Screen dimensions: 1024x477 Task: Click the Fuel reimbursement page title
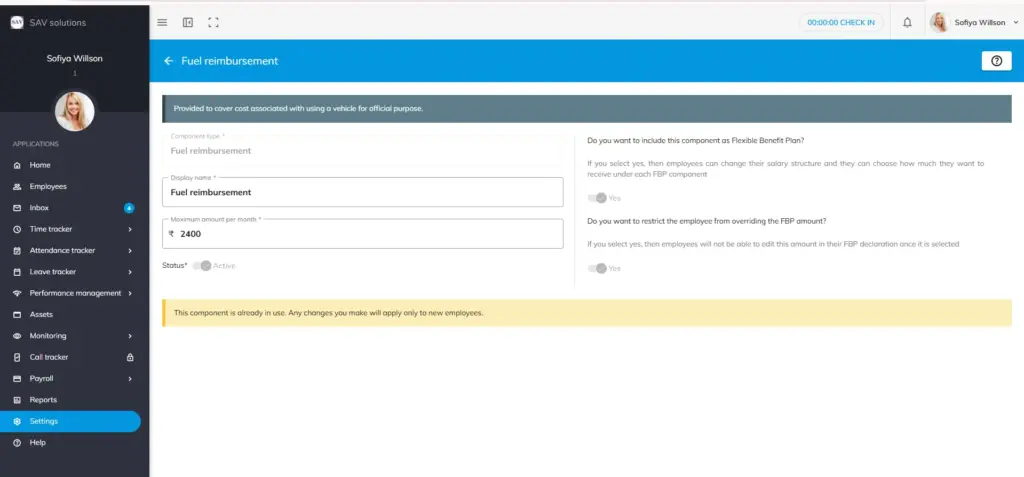coord(230,61)
